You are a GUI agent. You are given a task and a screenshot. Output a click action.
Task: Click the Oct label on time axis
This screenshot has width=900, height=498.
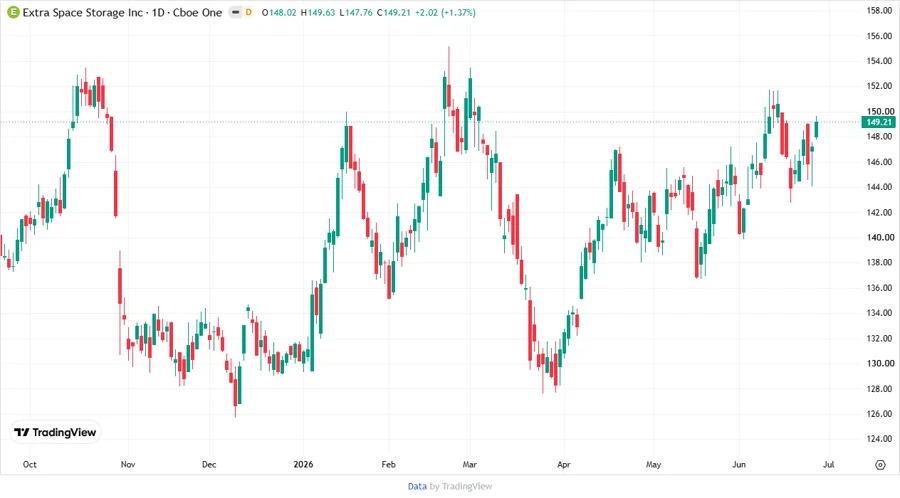click(x=29, y=464)
